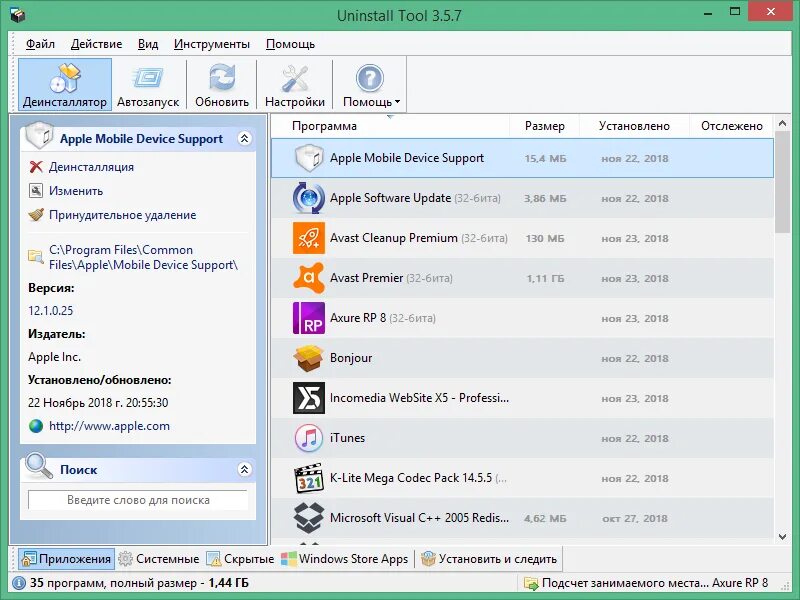This screenshot has width=800, height=600.
Task: Click the Подсчет занимаемого места folder icon
Action: 531,583
